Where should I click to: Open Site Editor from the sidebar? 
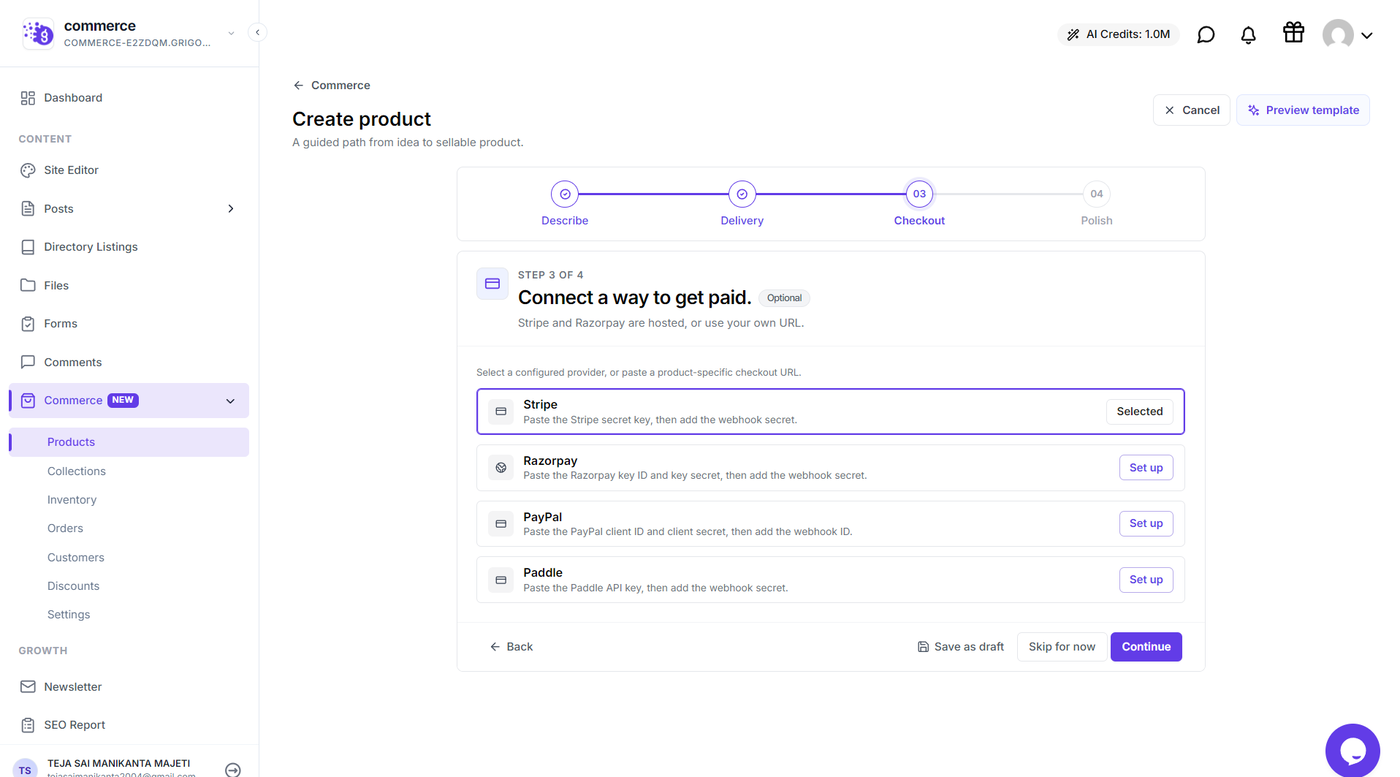(x=71, y=170)
